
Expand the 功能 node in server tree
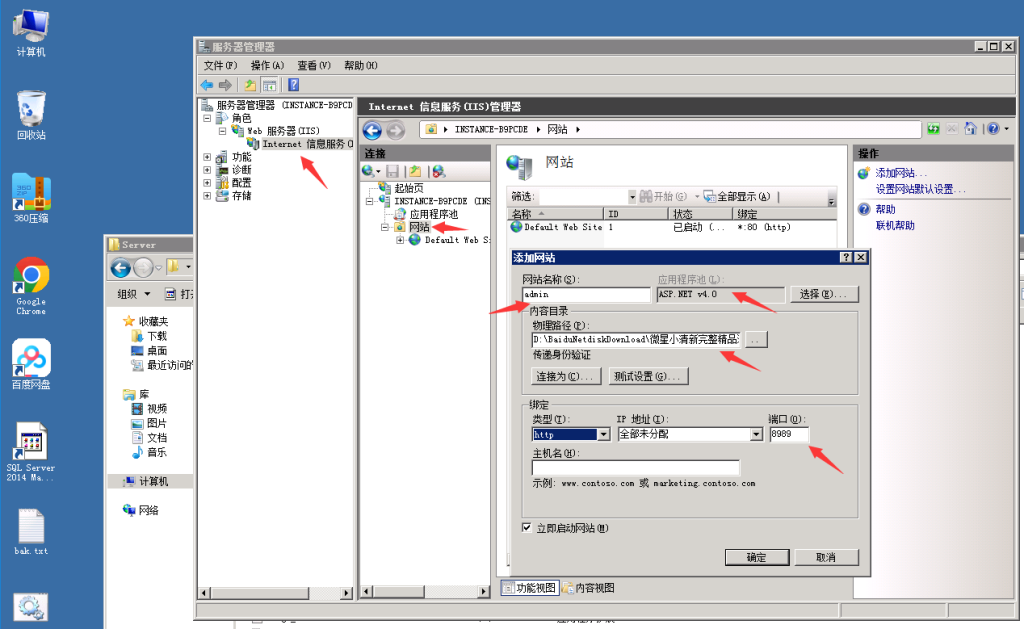point(207,157)
